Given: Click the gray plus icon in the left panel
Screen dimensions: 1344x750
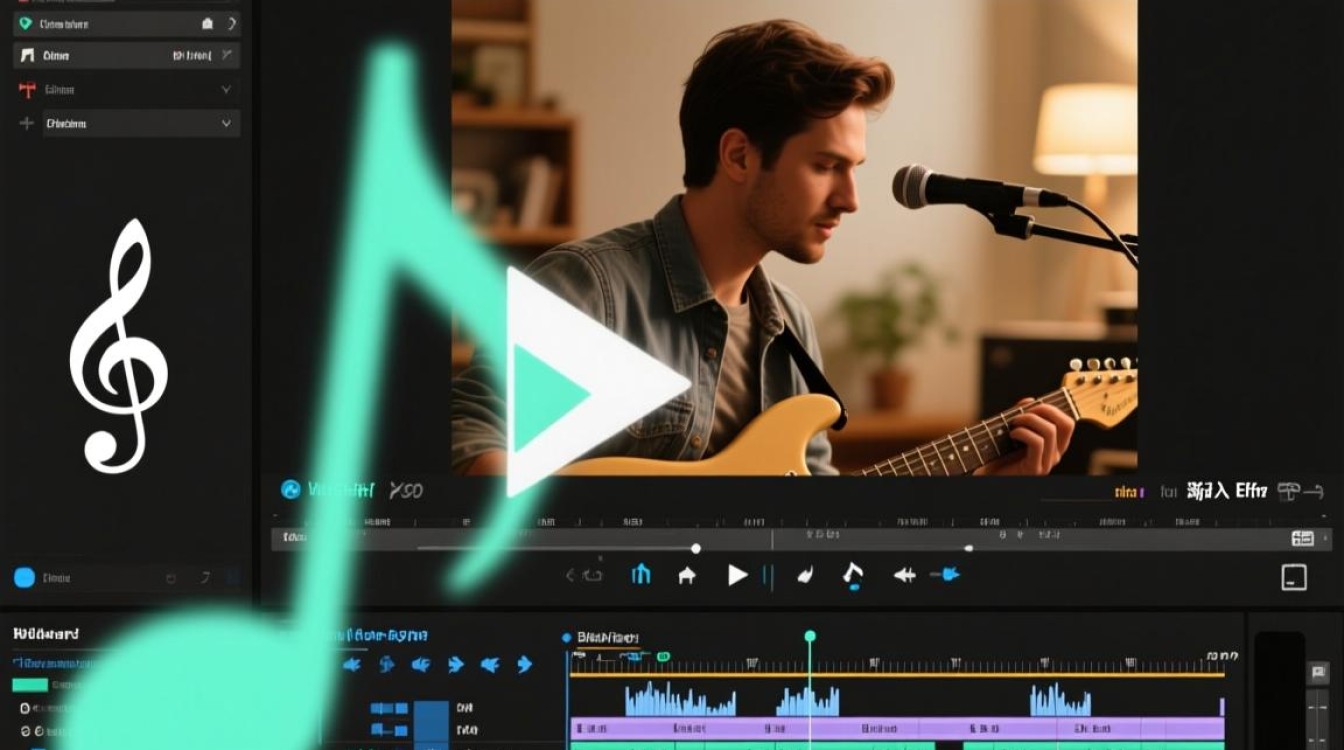Looking at the screenshot, I should click(x=26, y=124).
